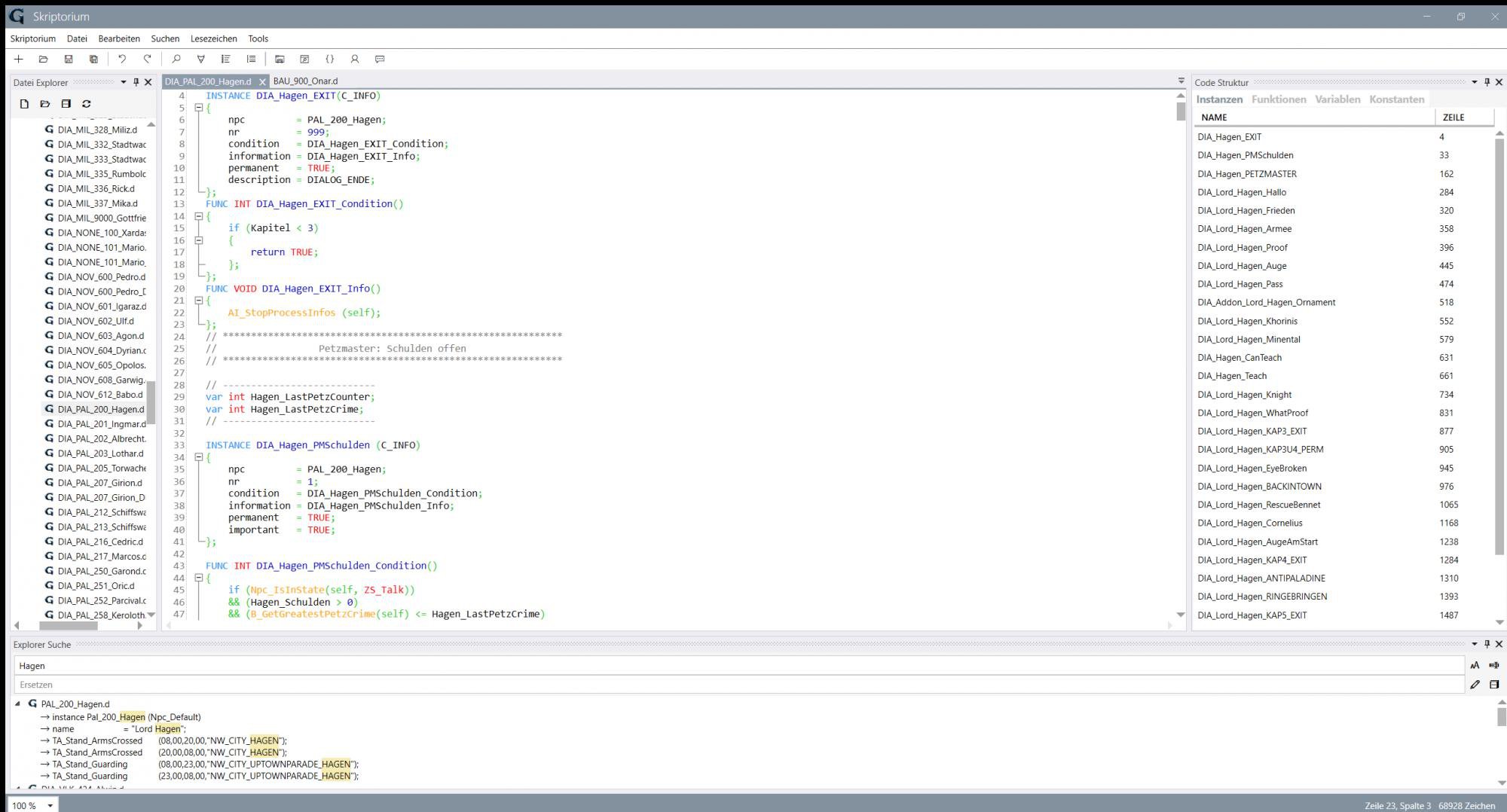This screenshot has height=812, width=1507.
Task: Click the curly braces toolbar icon
Action: pyautogui.click(x=329, y=59)
